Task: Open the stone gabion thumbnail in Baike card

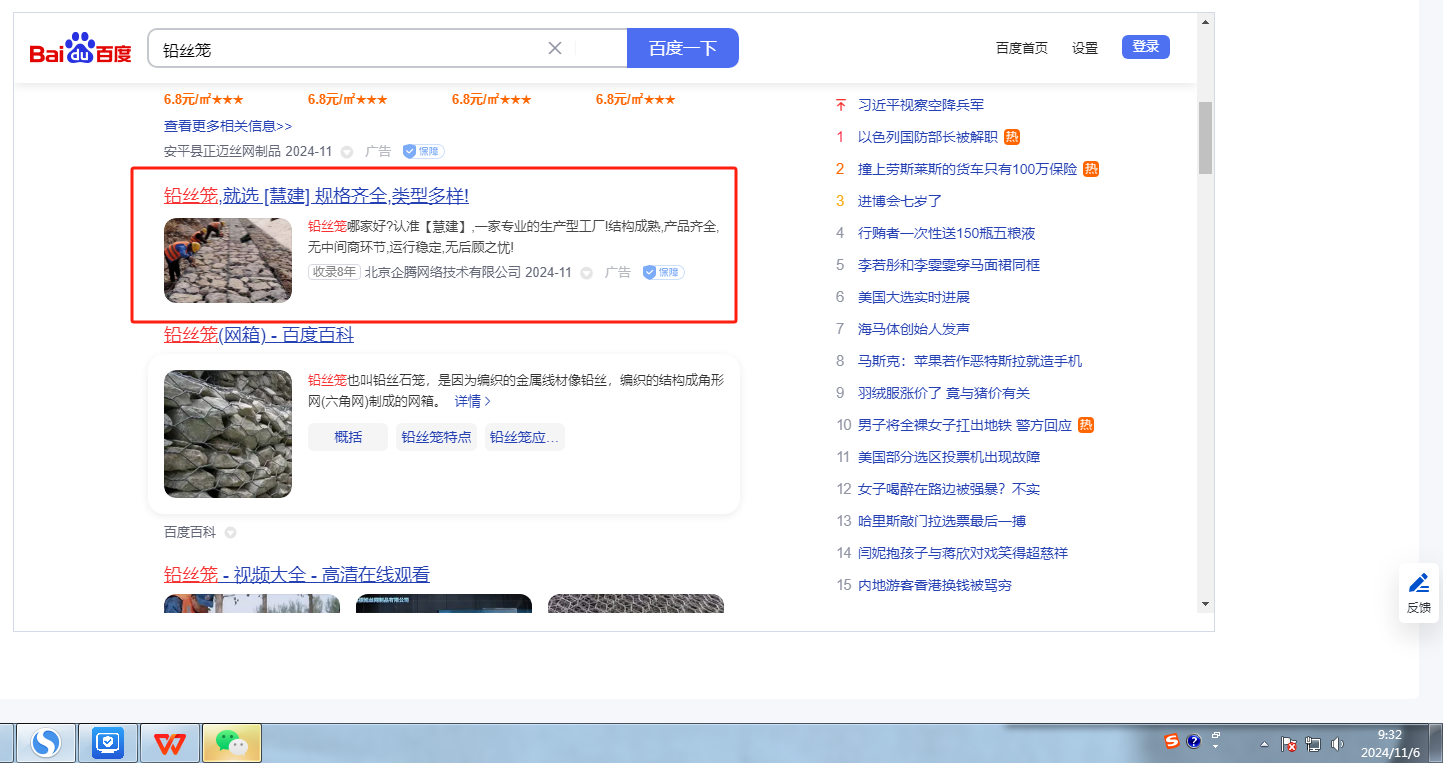Action: pos(228,434)
